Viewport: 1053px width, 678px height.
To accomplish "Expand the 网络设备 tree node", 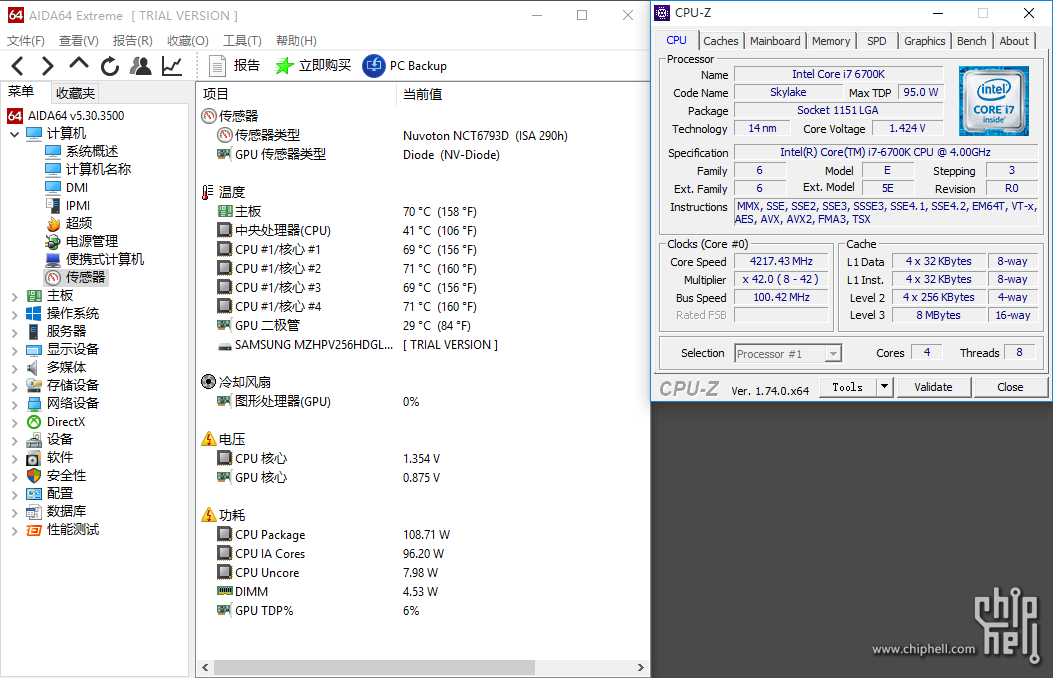I will pyautogui.click(x=15, y=403).
